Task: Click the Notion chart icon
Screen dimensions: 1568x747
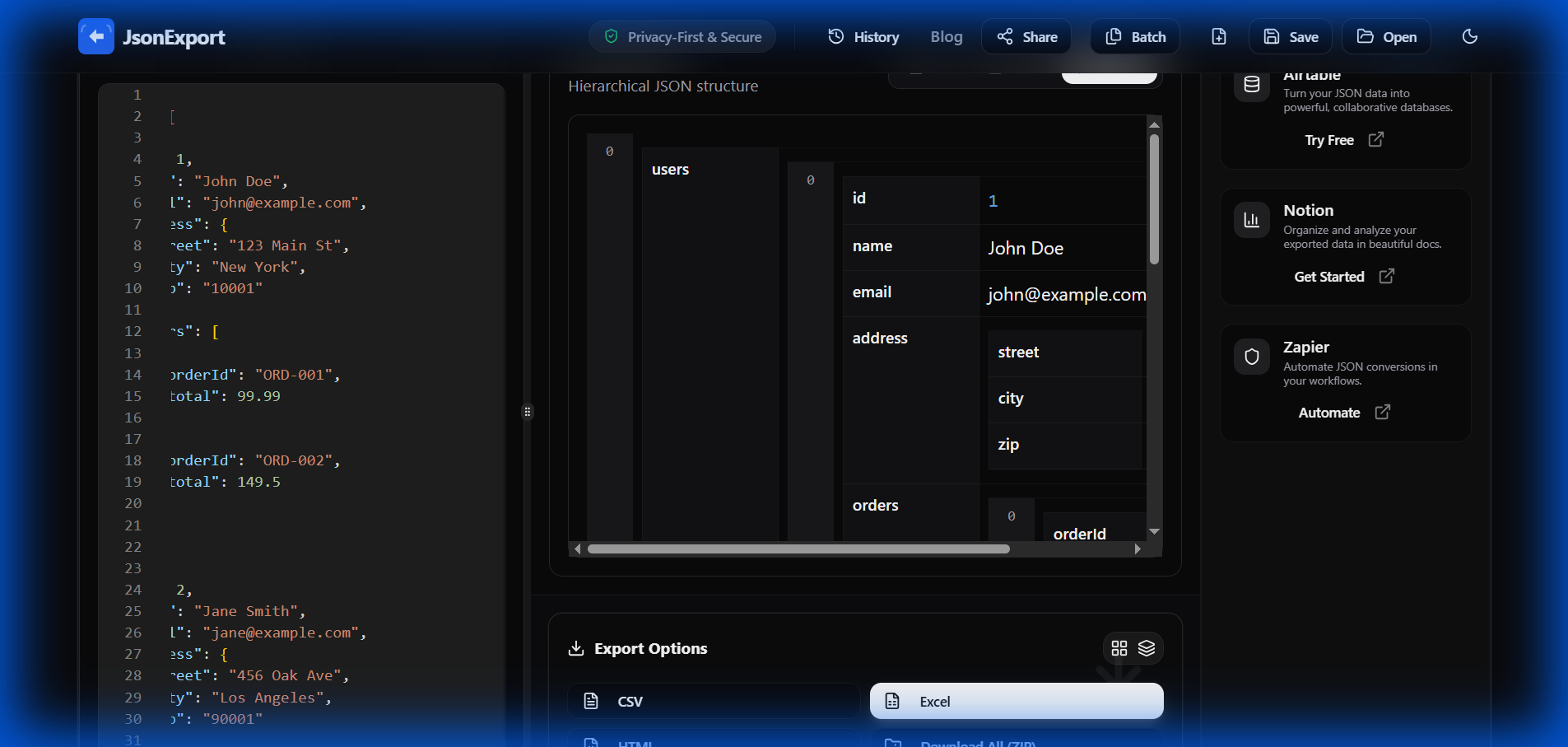Action: [1251, 220]
